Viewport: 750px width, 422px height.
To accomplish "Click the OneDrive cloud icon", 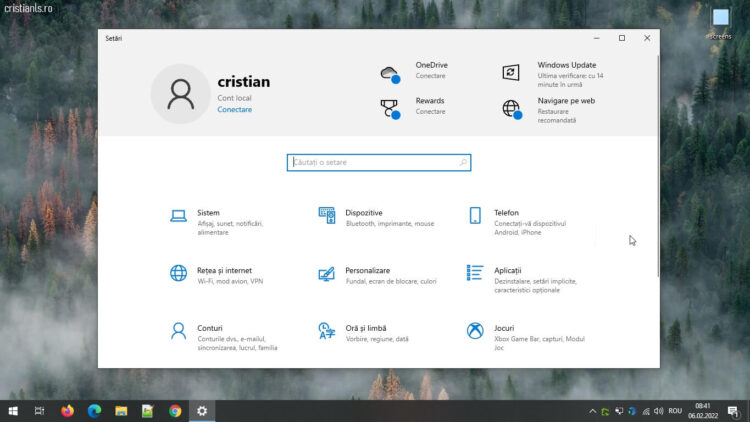I will 389,72.
